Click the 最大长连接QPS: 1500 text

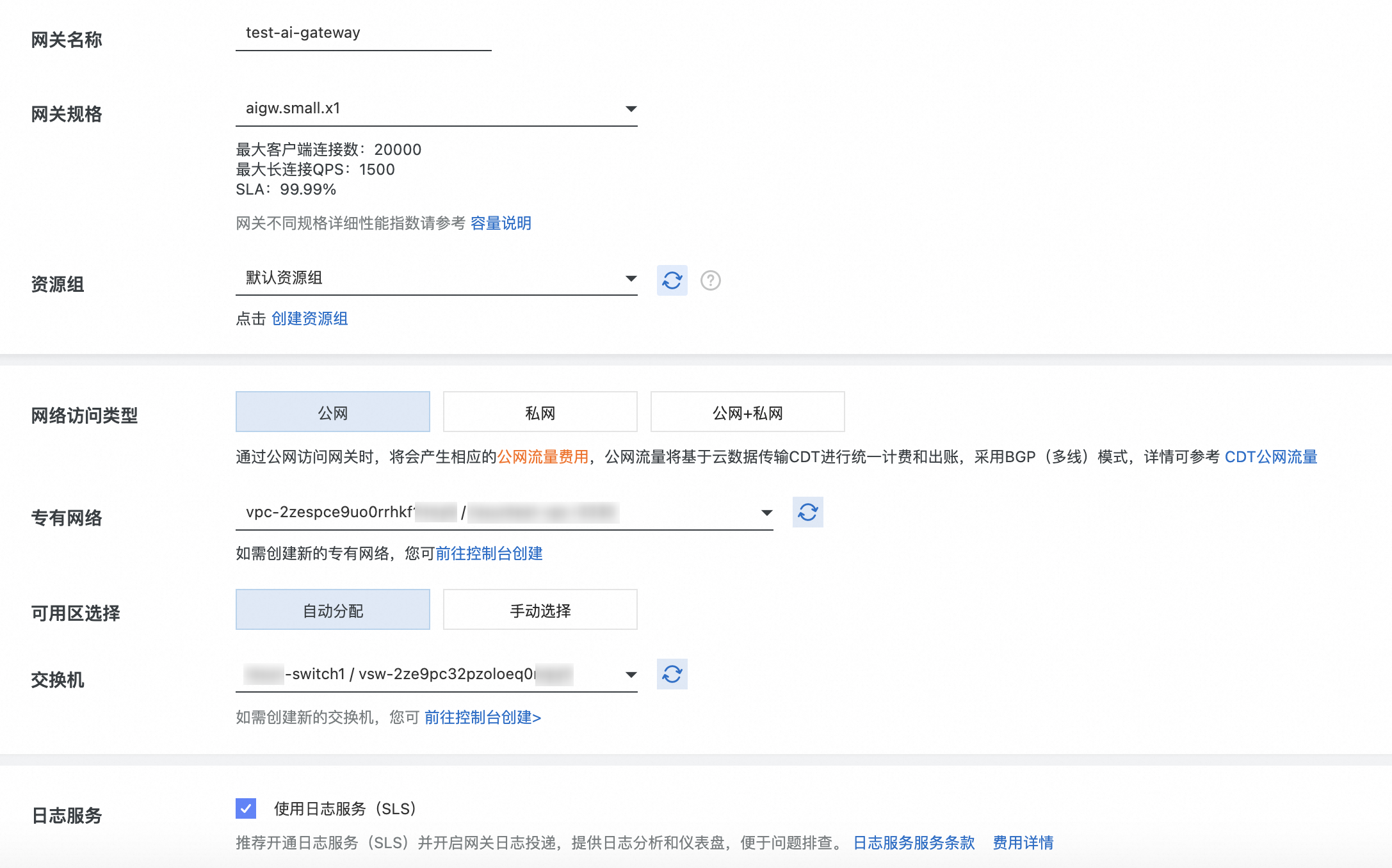(x=315, y=170)
